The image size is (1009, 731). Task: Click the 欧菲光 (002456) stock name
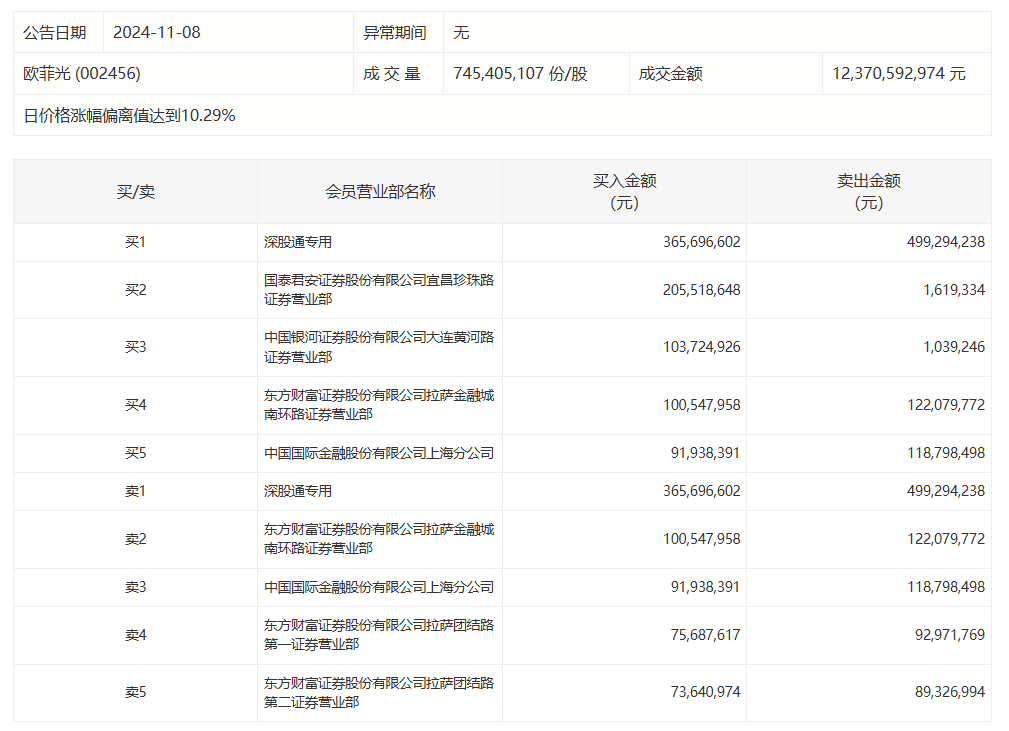[82, 74]
